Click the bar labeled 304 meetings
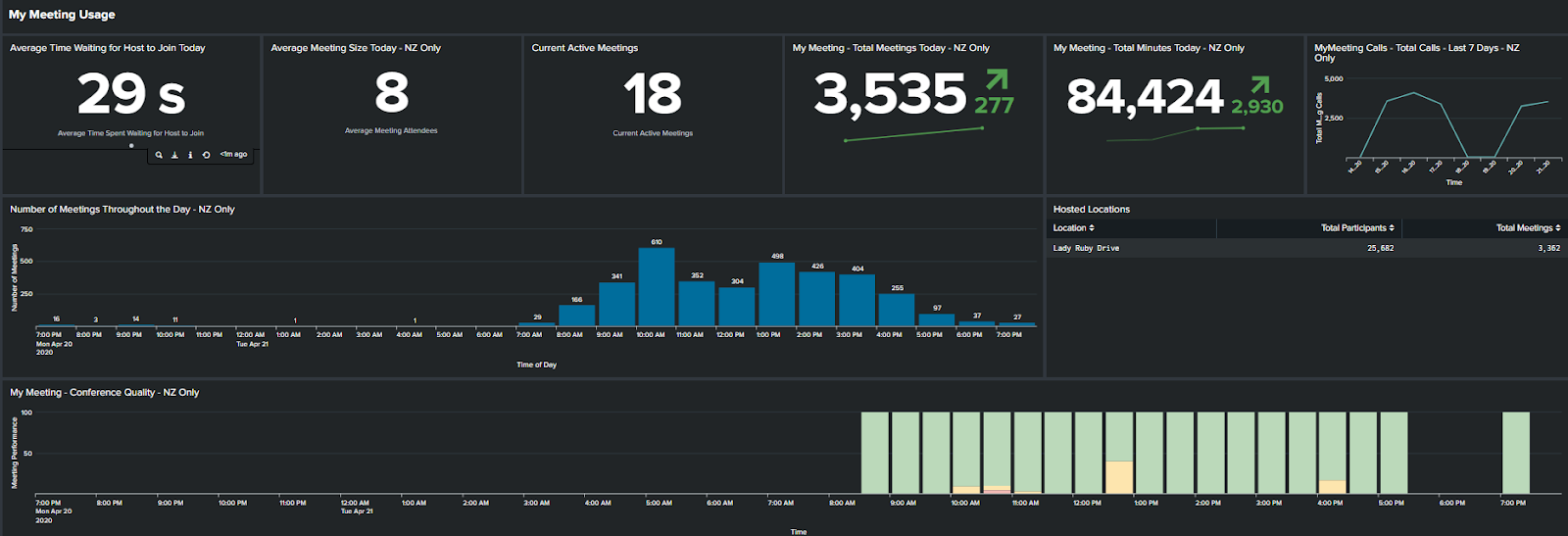 [x=737, y=307]
